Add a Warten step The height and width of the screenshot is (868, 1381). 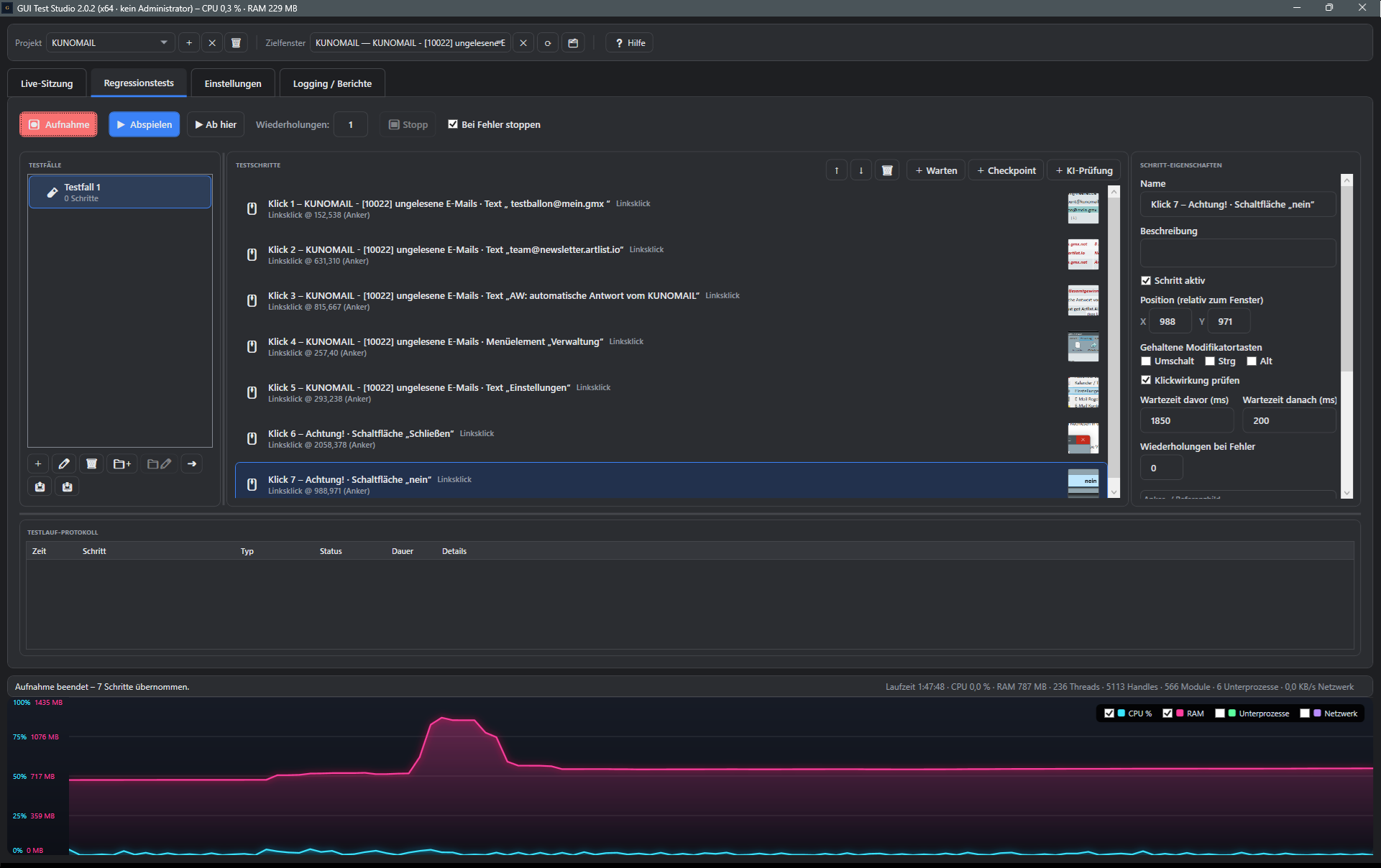point(937,170)
